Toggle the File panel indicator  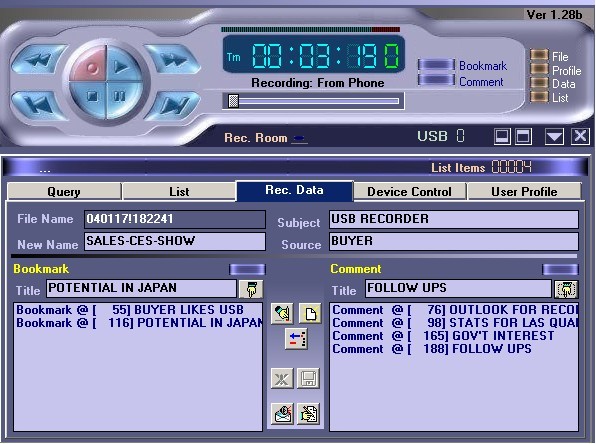pos(539,56)
